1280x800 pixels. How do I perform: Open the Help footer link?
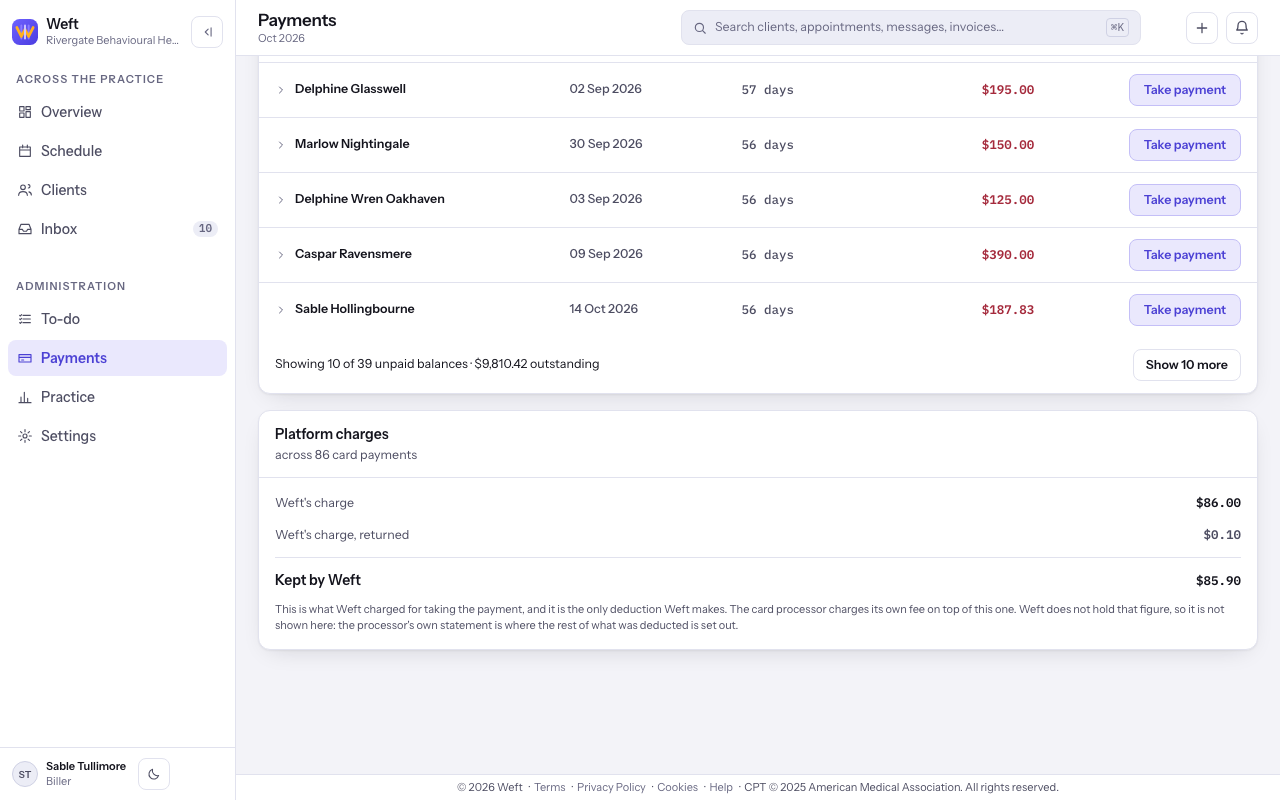click(x=721, y=787)
